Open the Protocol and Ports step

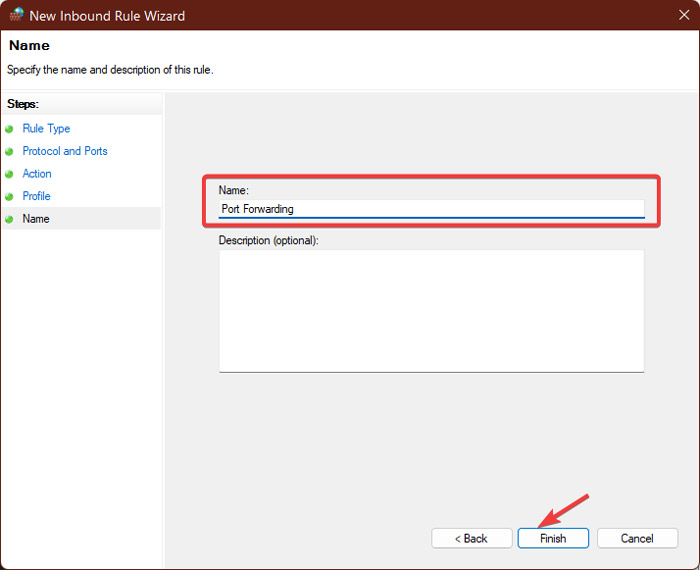65,151
